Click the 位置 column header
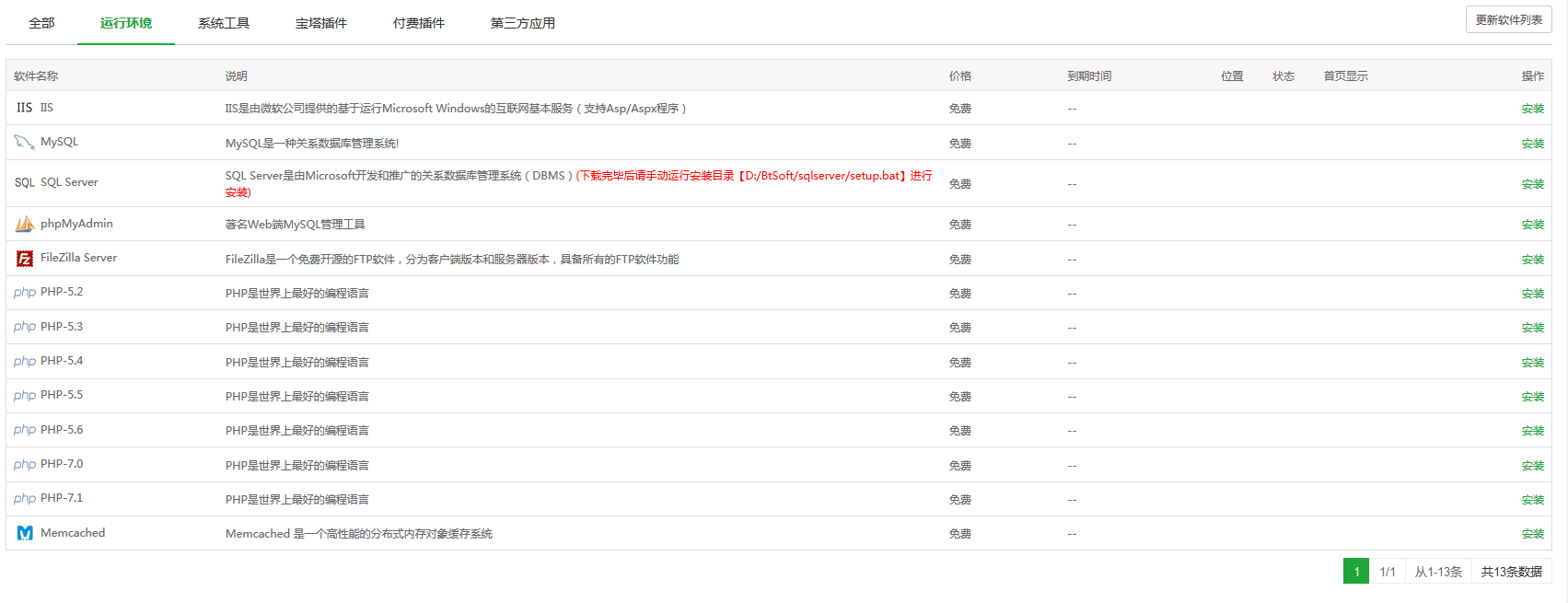Viewport: 1568px width, 603px height. [1232, 76]
